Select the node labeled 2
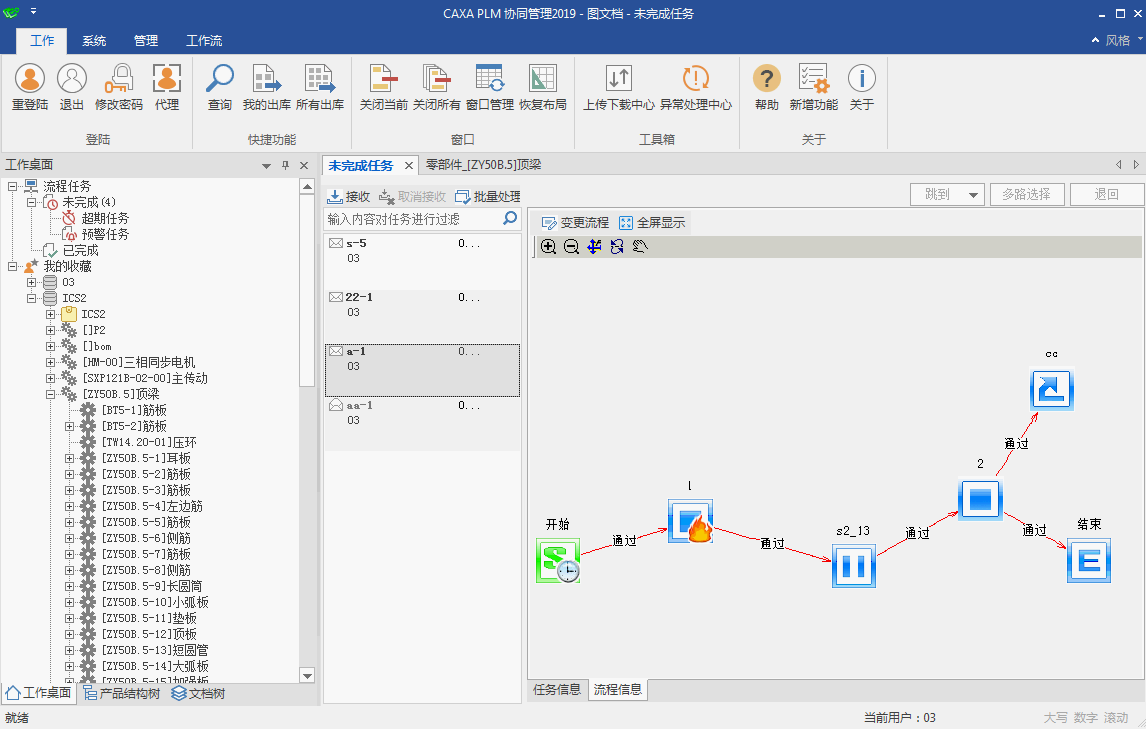Viewport: 1146px width, 729px height. tap(980, 499)
